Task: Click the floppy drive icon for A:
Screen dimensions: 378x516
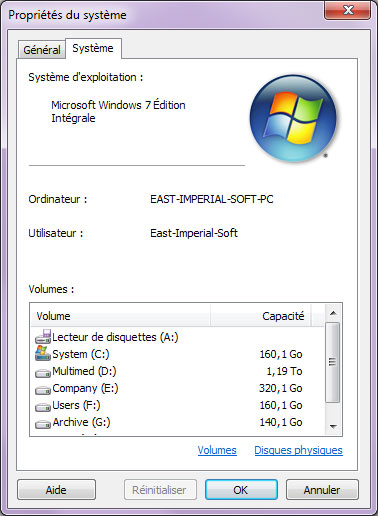Action: (43, 337)
